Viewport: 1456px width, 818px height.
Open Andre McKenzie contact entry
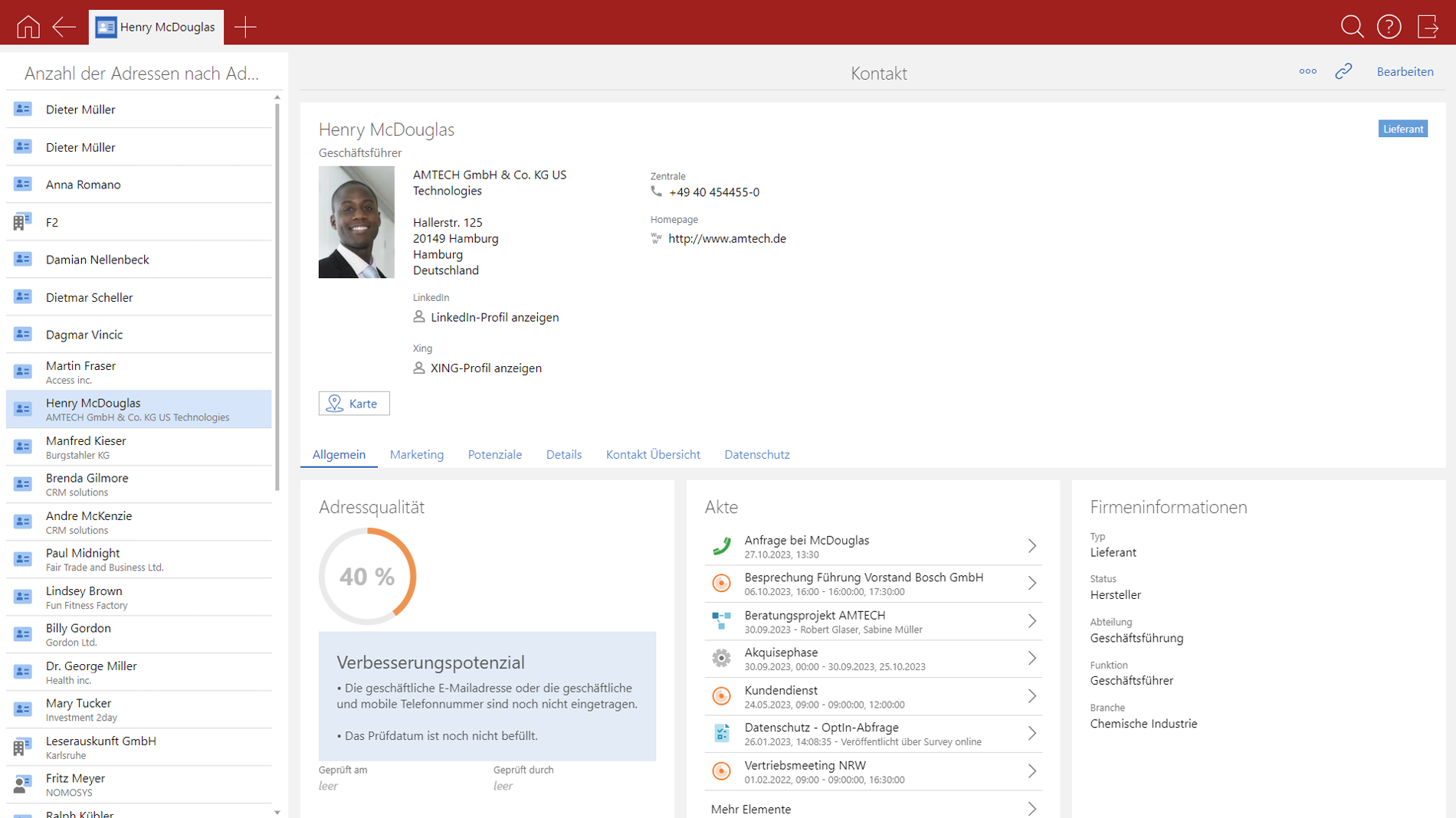(139, 522)
